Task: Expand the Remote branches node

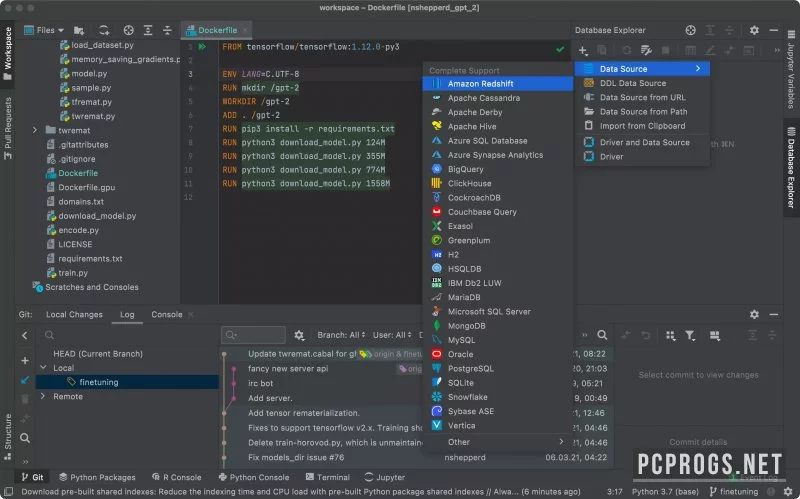Action: (x=43, y=396)
